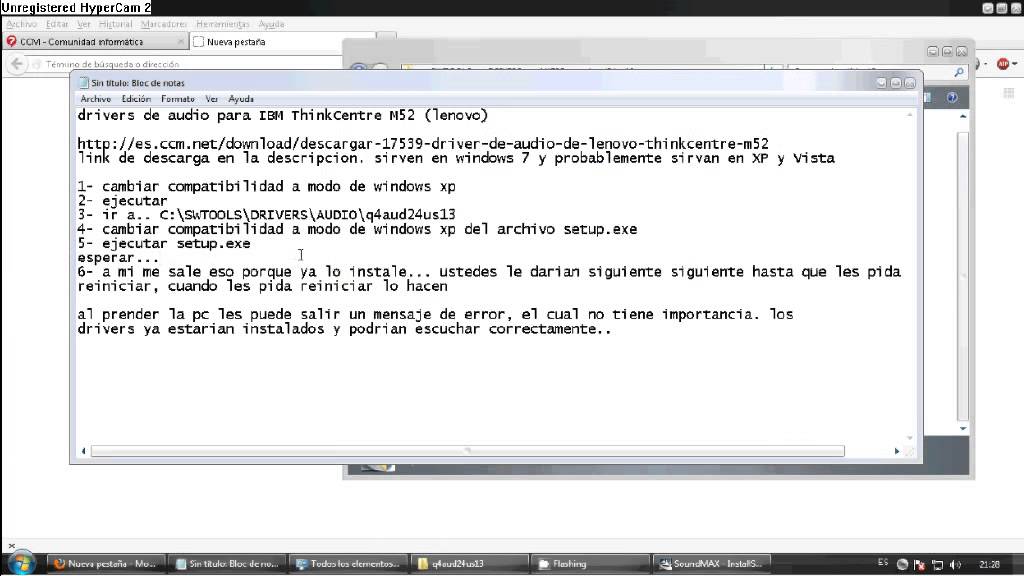This screenshot has width=1024, height=576.
Task: Open Notepad's Archivo menu
Action: 95,99
